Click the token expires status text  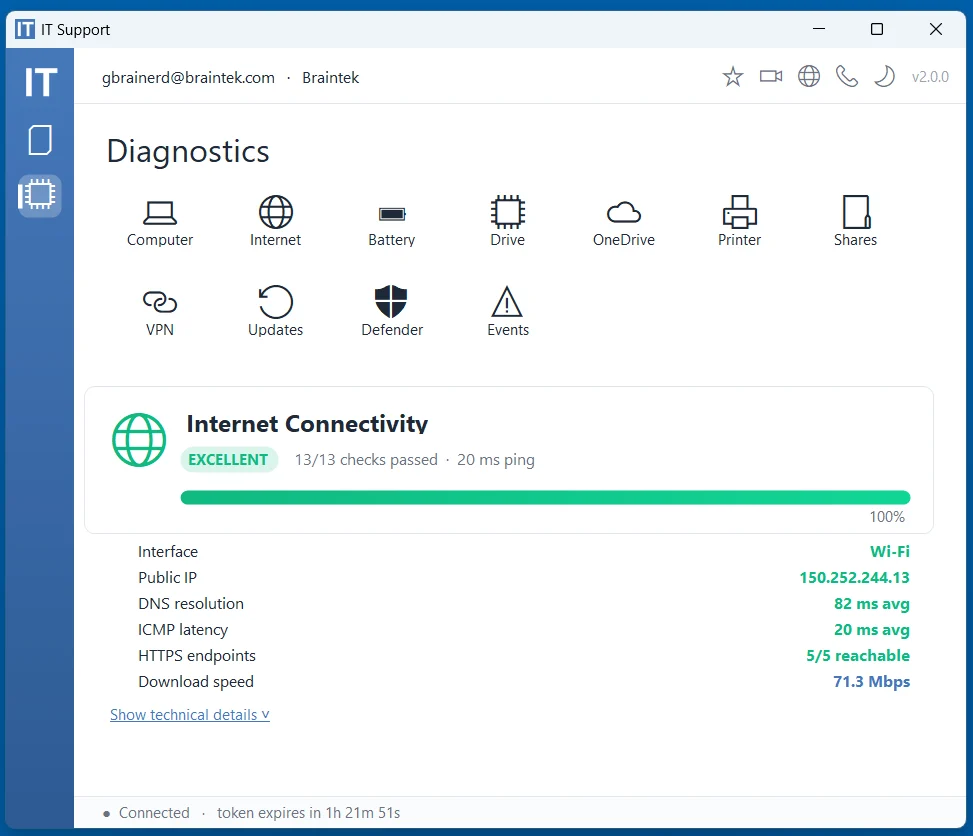coord(308,812)
